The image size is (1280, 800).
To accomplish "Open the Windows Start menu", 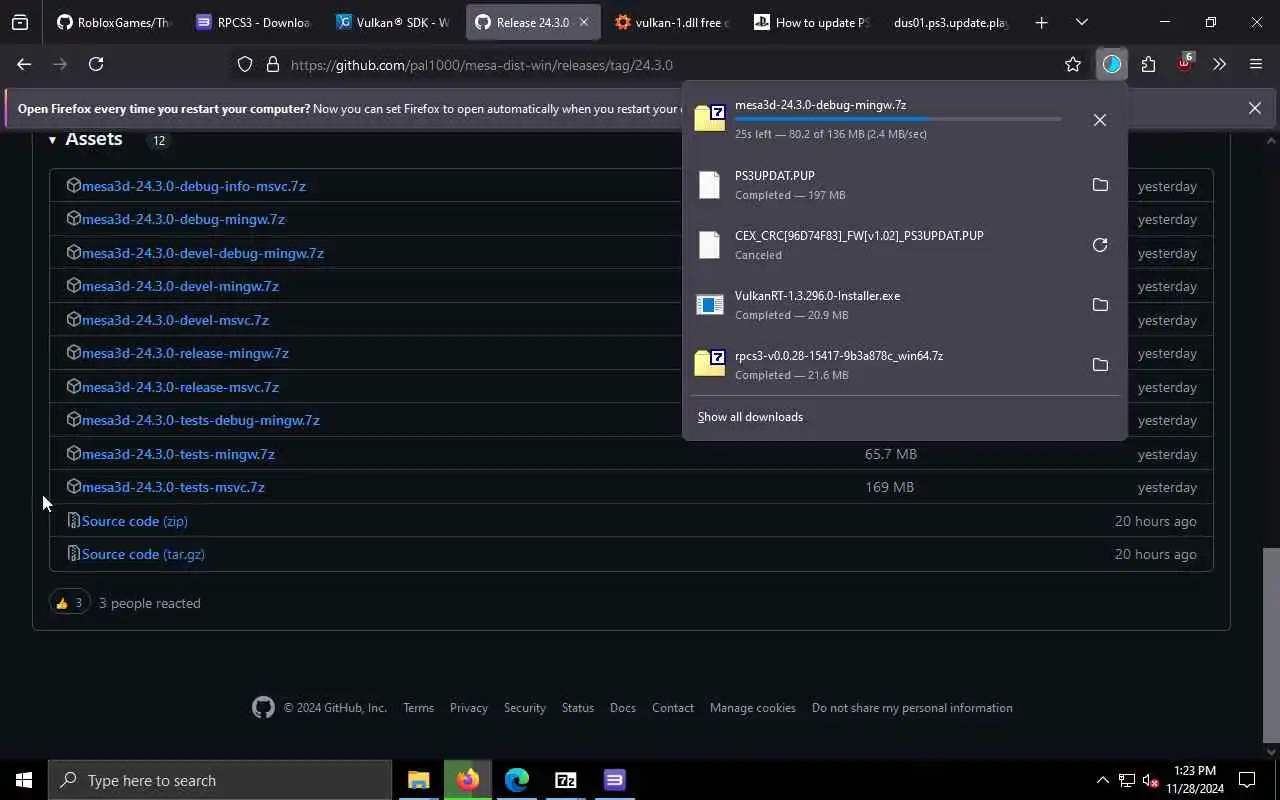I will tap(24, 780).
